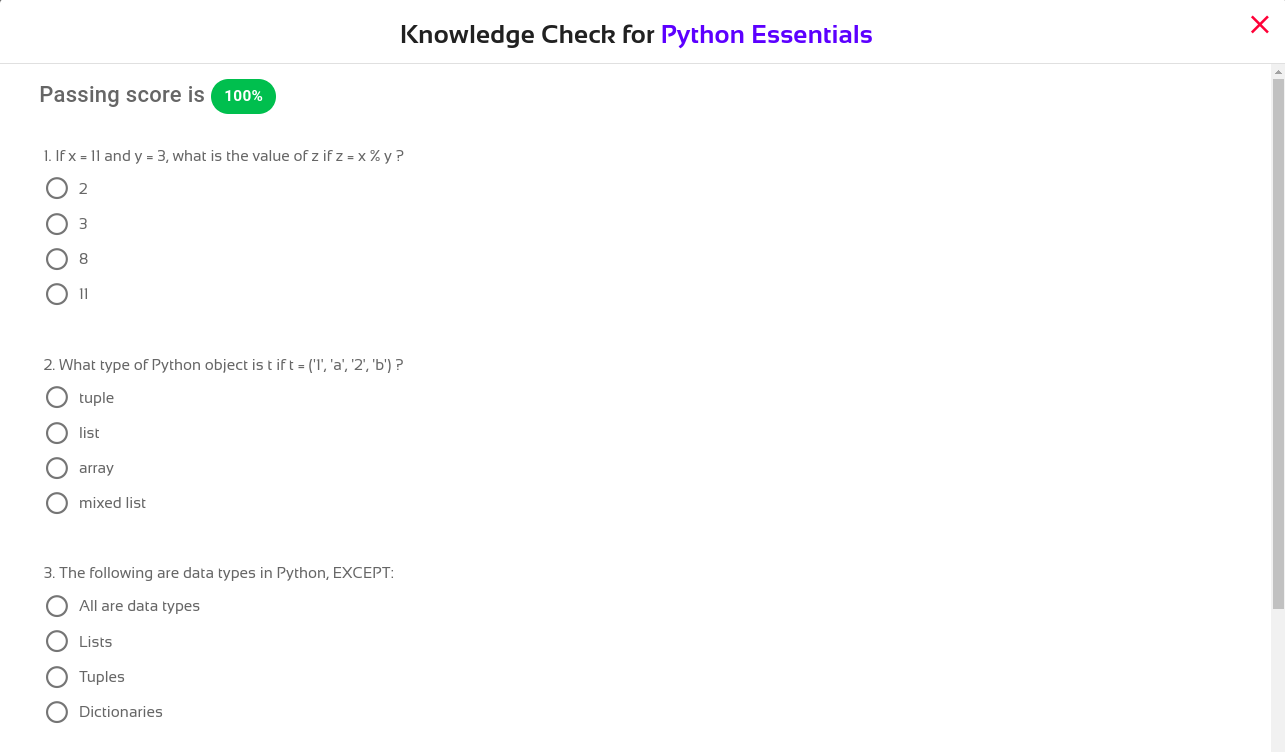The image size is (1285, 752).
Task: Select the tuple option
Action: click(57, 398)
